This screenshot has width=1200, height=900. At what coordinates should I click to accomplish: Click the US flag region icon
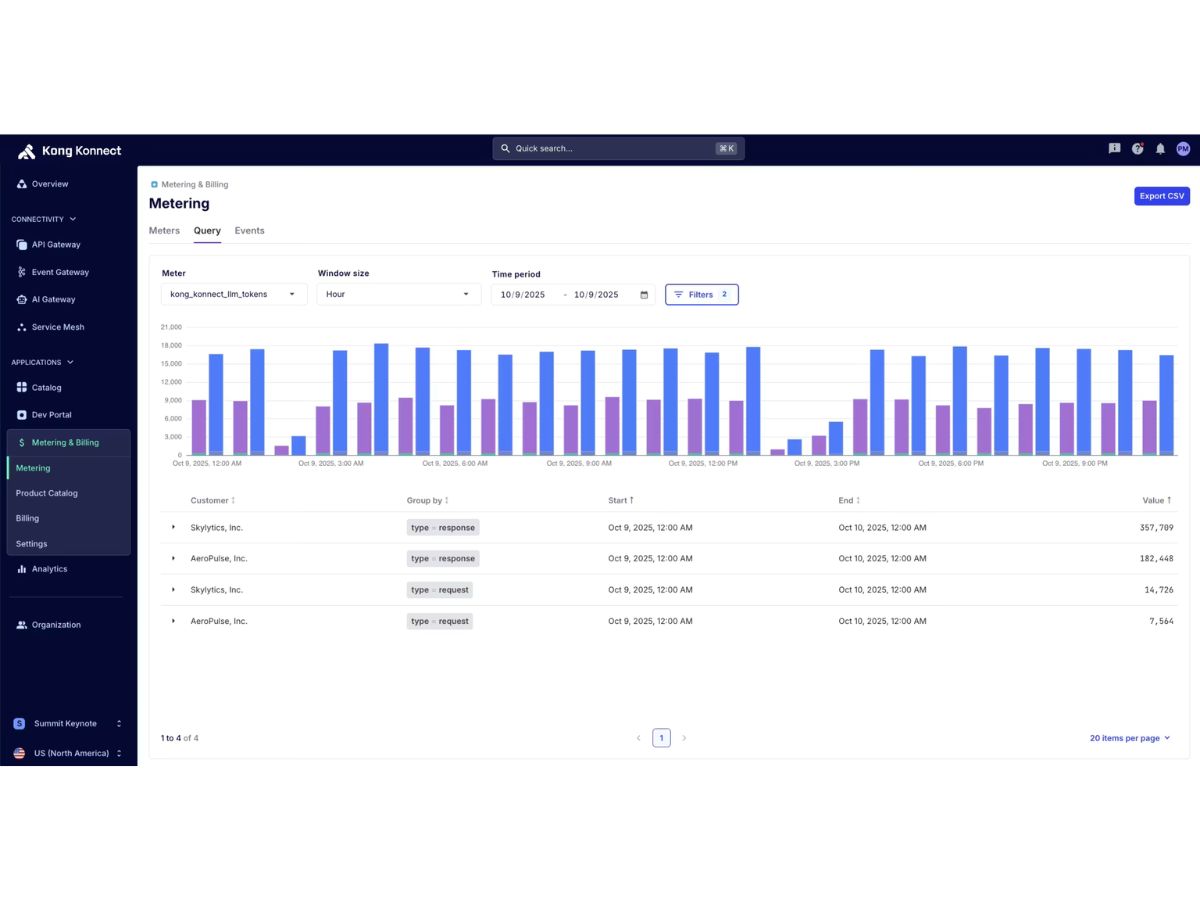point(19,753)
